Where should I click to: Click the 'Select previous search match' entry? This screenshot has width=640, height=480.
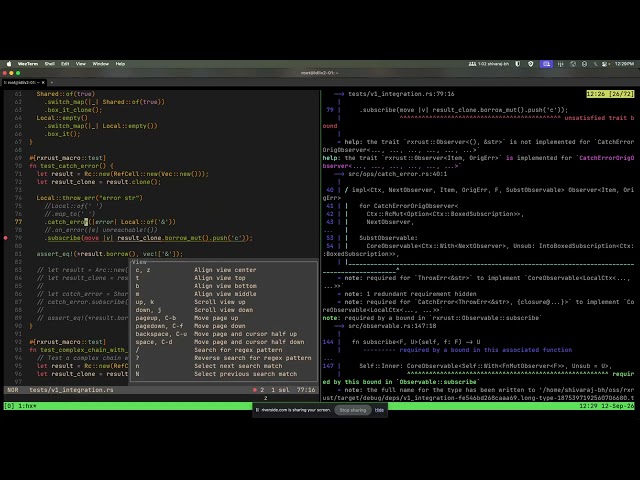[x=245, y=374]
